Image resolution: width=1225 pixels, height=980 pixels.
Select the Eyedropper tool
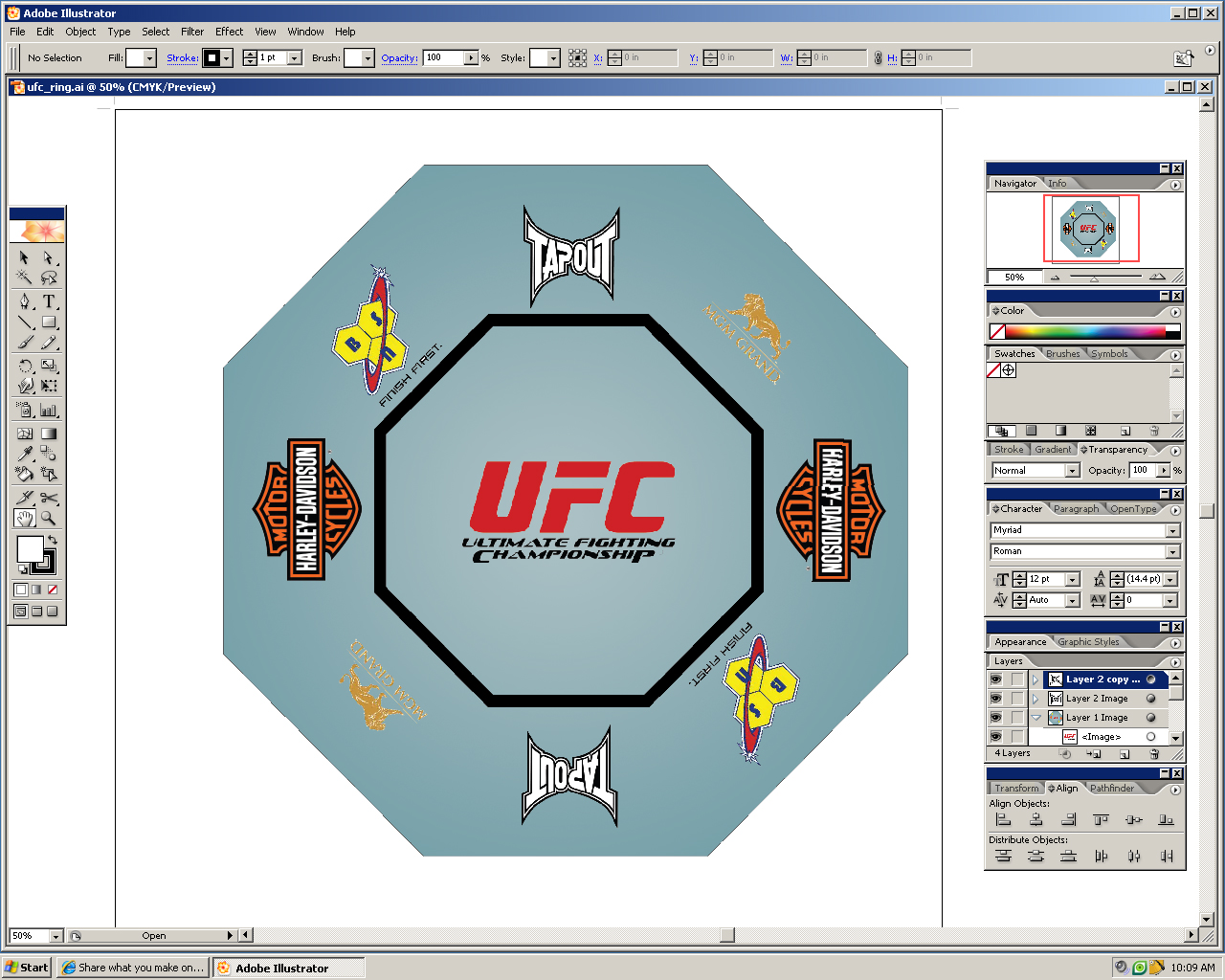(25, 454)
